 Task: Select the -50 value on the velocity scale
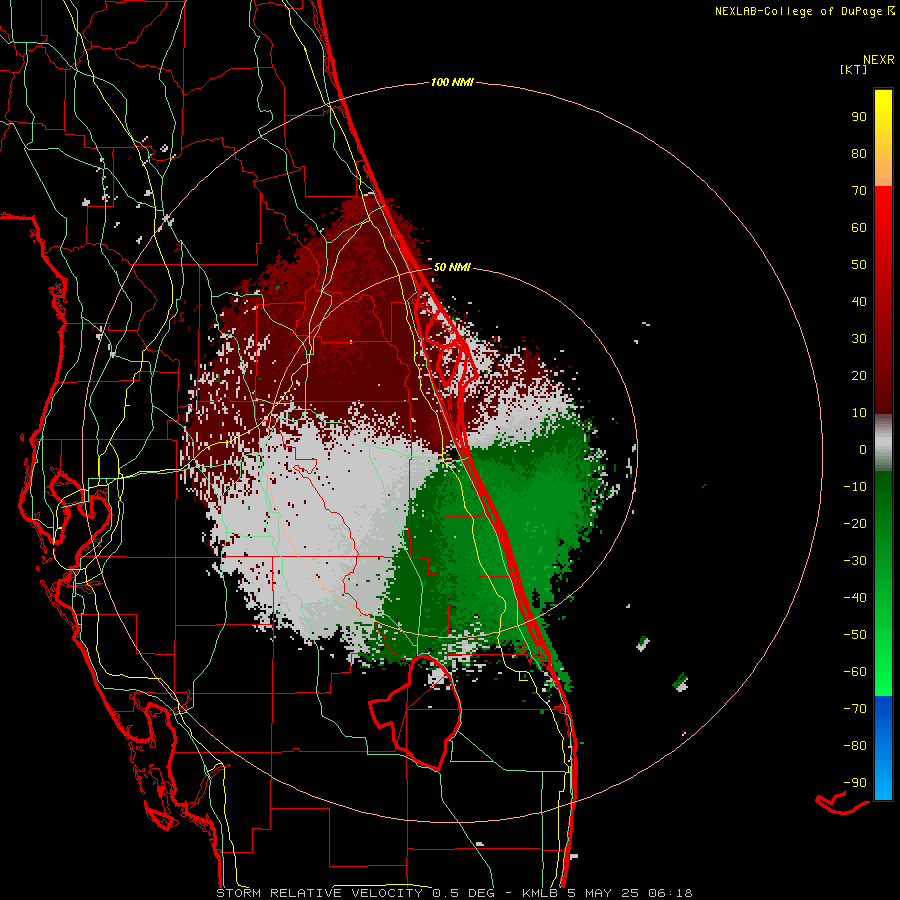855,635
